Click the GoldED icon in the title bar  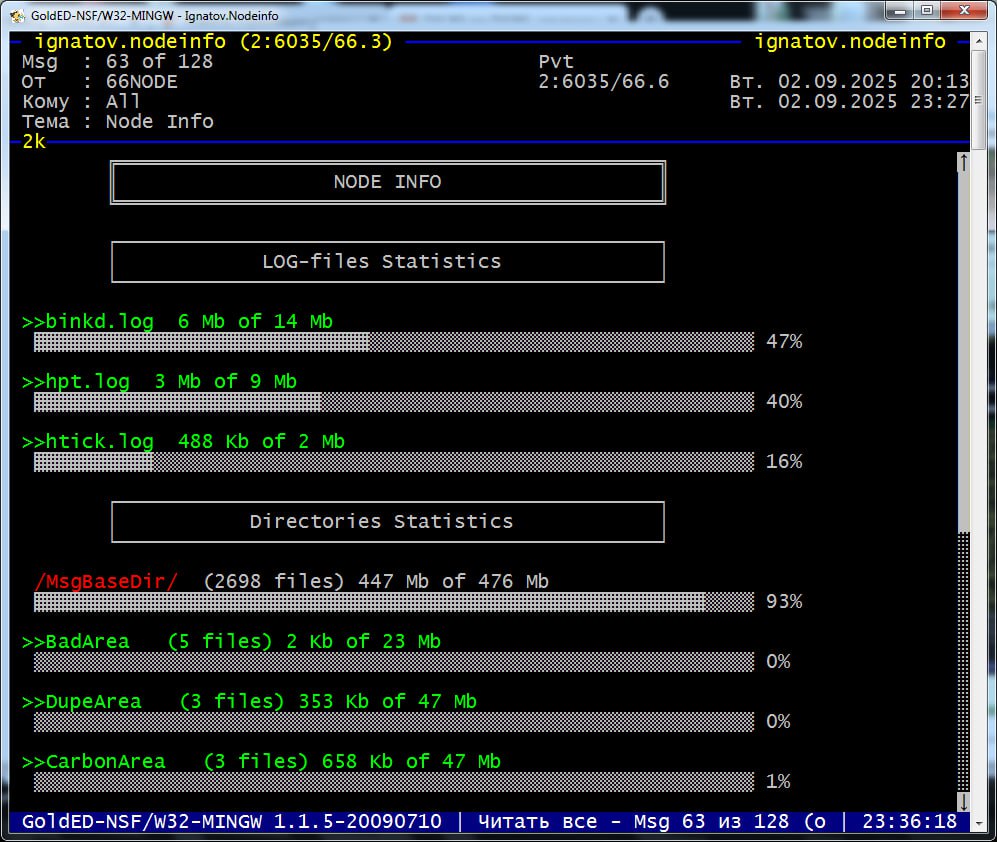[x=17, y=16]
